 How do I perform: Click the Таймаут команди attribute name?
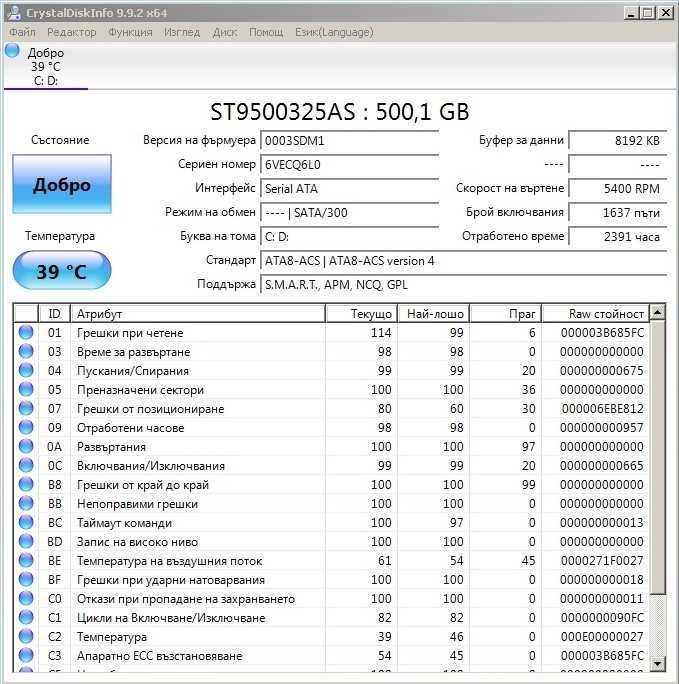(124, 523)
